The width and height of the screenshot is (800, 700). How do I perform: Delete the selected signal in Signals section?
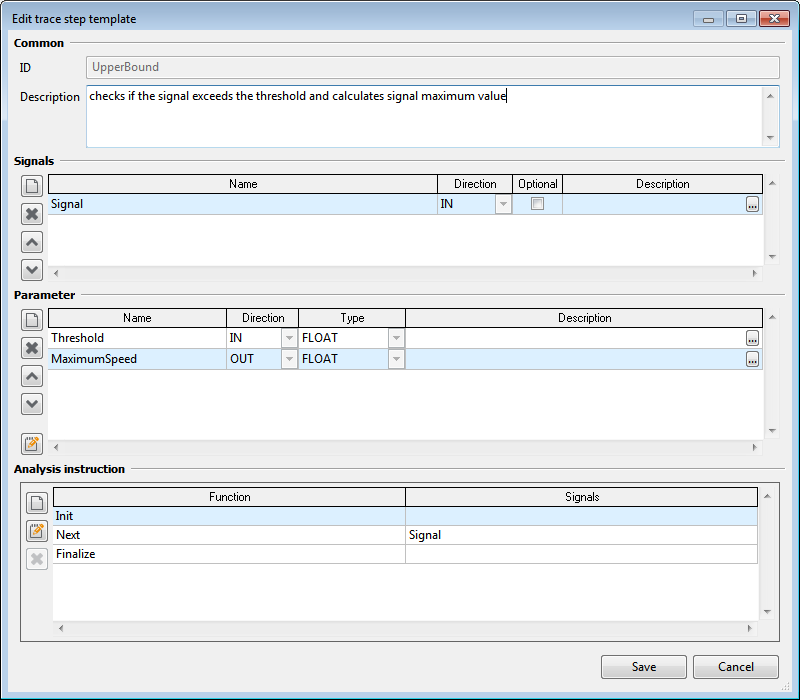coord(32,214)
